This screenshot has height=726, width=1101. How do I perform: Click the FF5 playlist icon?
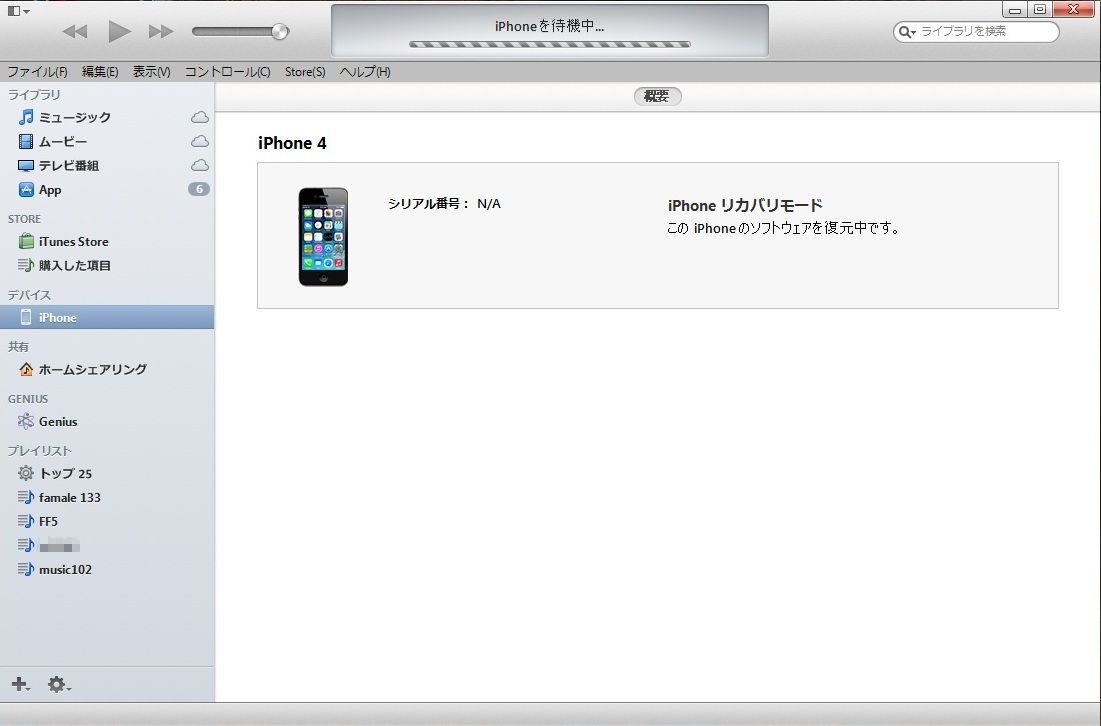click(x=26, y=520)
